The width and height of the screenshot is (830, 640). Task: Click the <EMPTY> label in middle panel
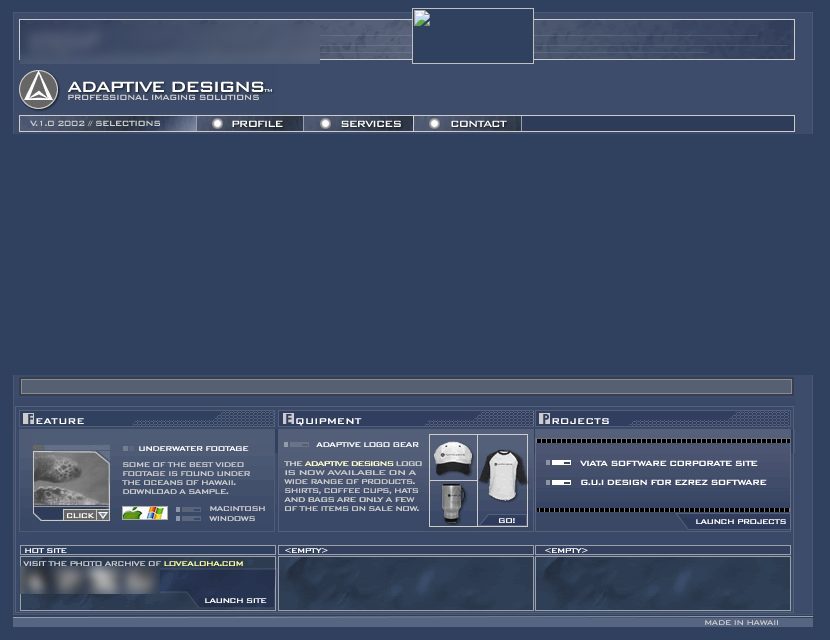click(306, 551)
